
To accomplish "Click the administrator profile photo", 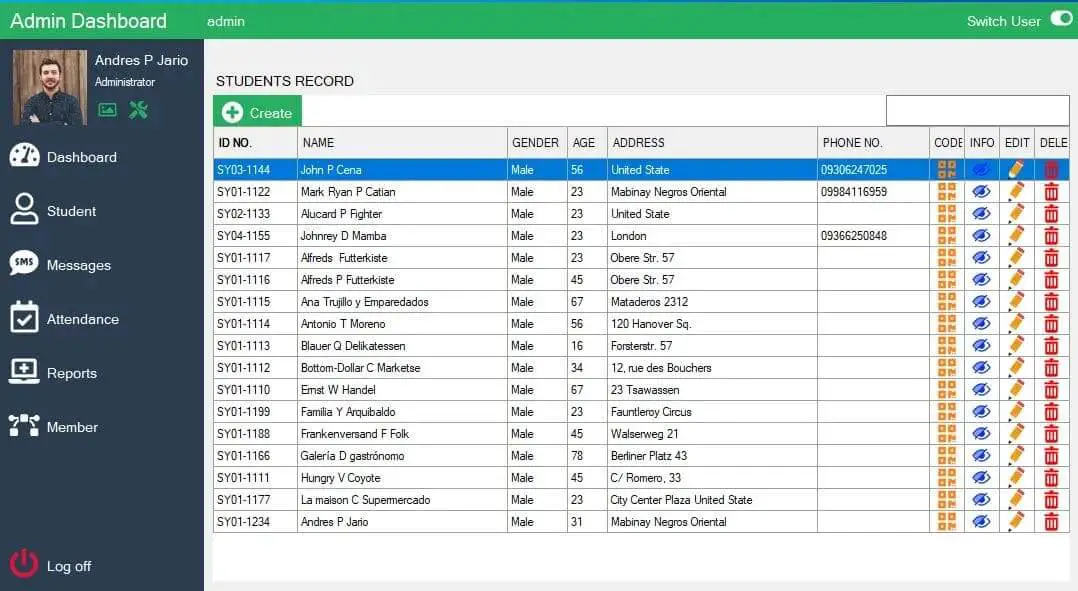I will [49, 87].
